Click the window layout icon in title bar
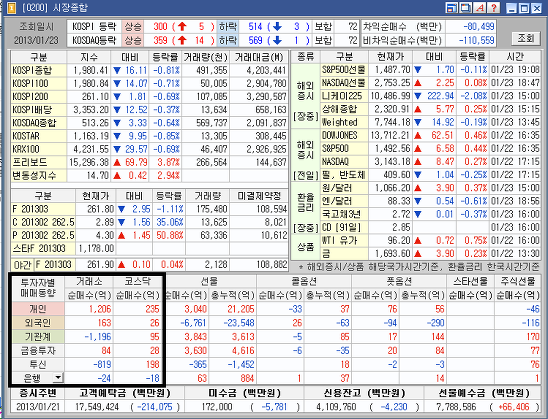548x419 pixels. (452, 8)
